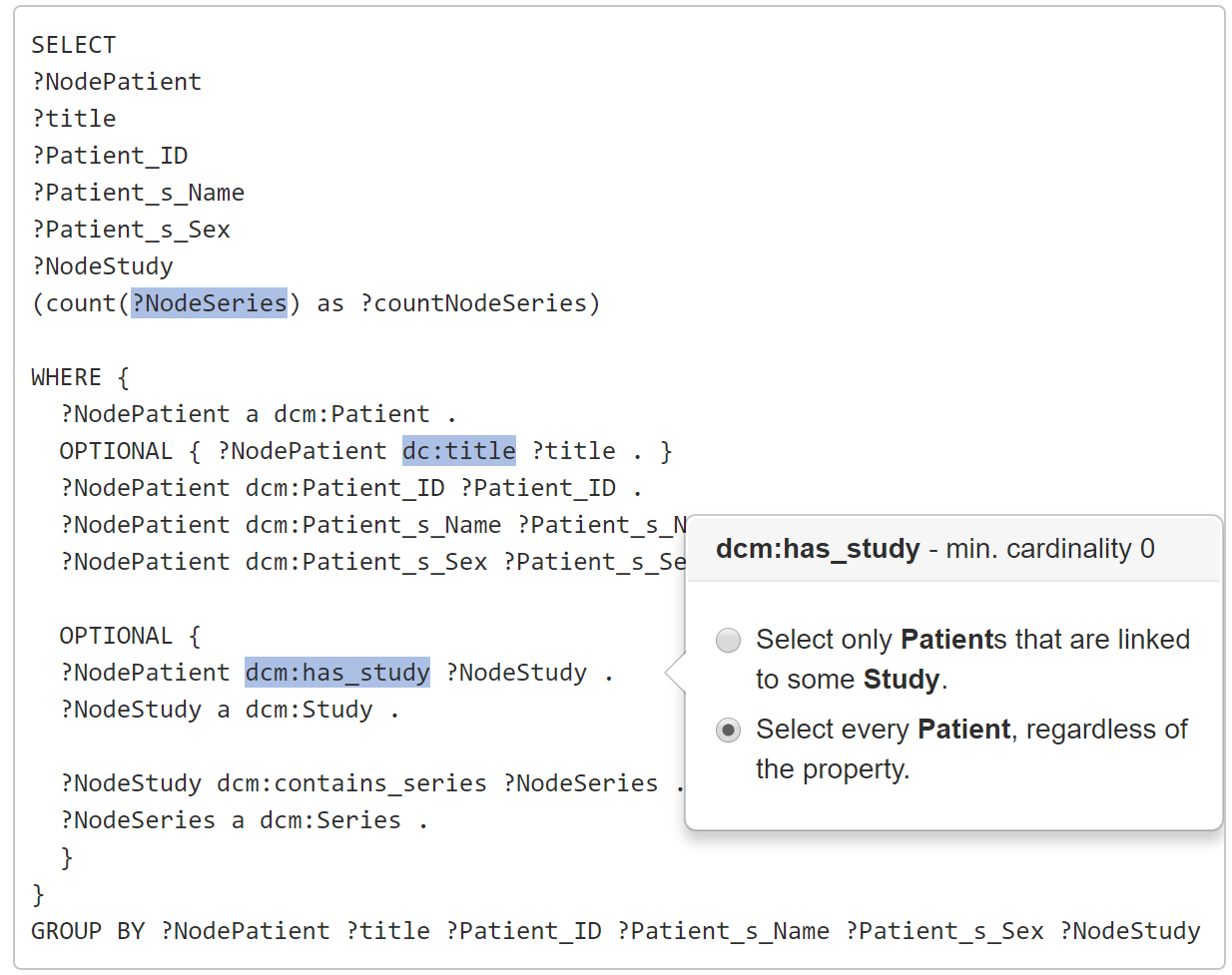Screen dimensions: 1232x975
Task: Click the dcm:Patient_ID predicate in WHERE block
Action: click(x=344, y=488)
